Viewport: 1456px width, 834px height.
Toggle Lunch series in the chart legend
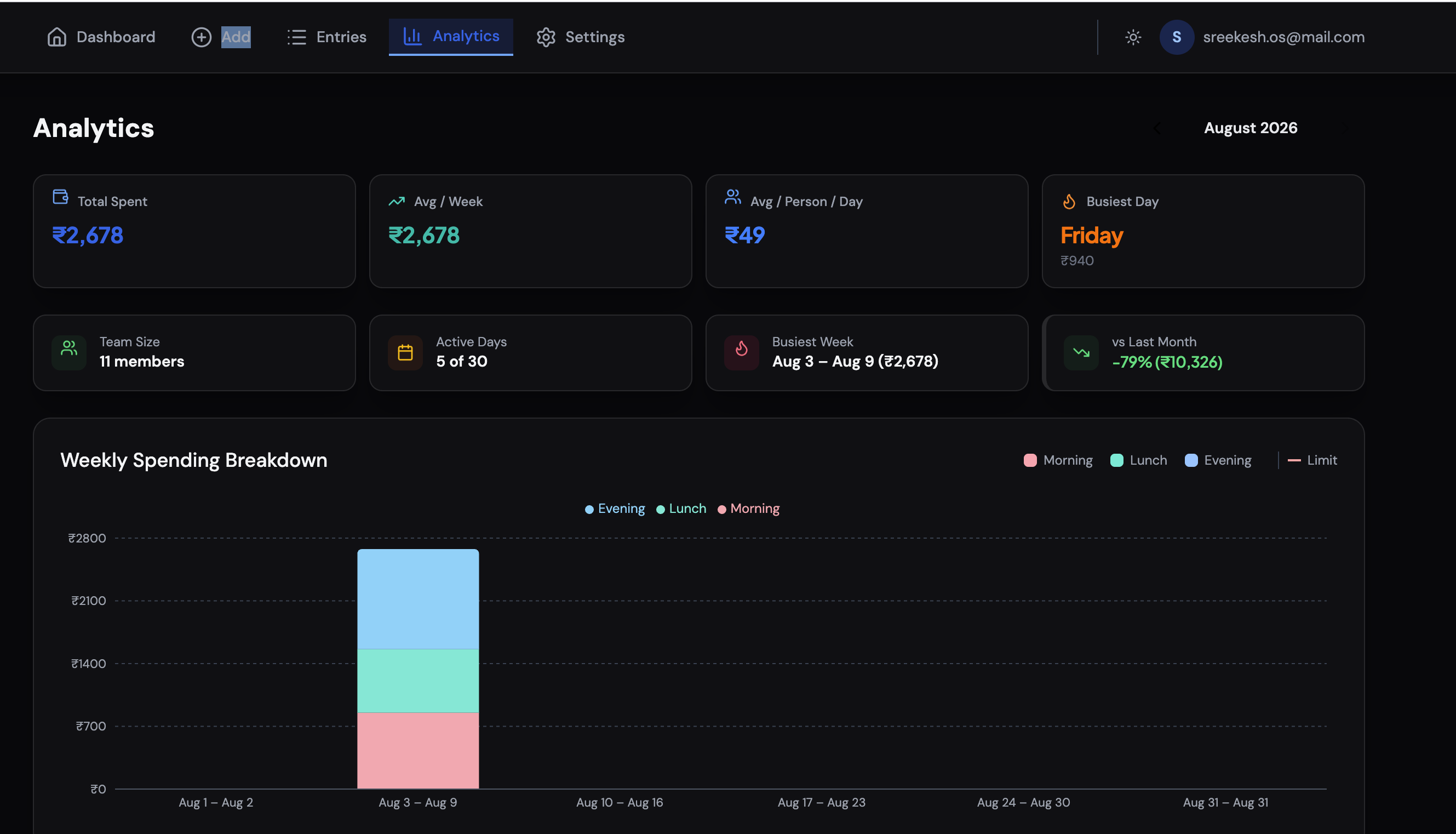(681, 509)
